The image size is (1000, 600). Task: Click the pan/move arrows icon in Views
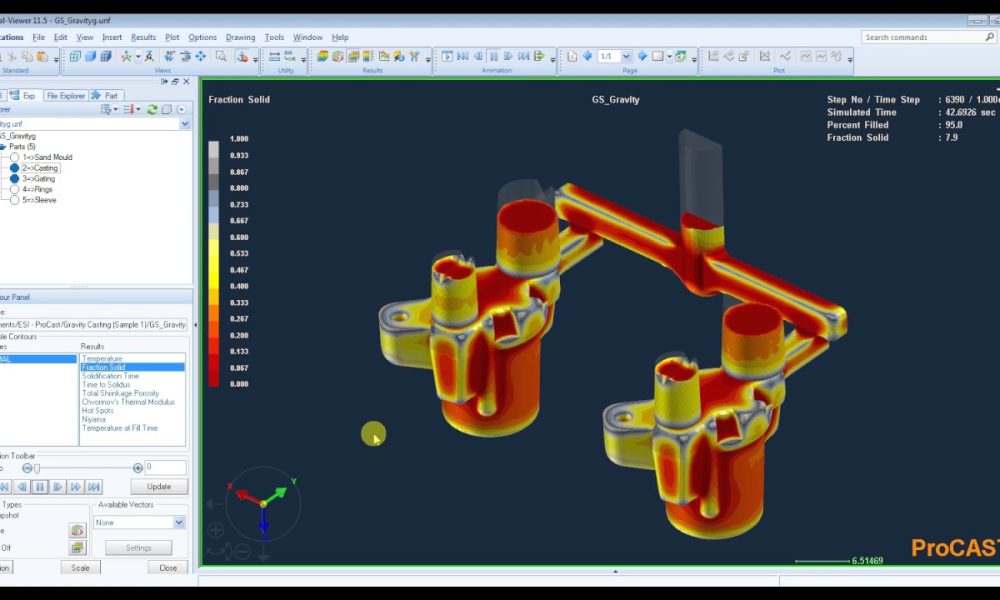[201, 56]
